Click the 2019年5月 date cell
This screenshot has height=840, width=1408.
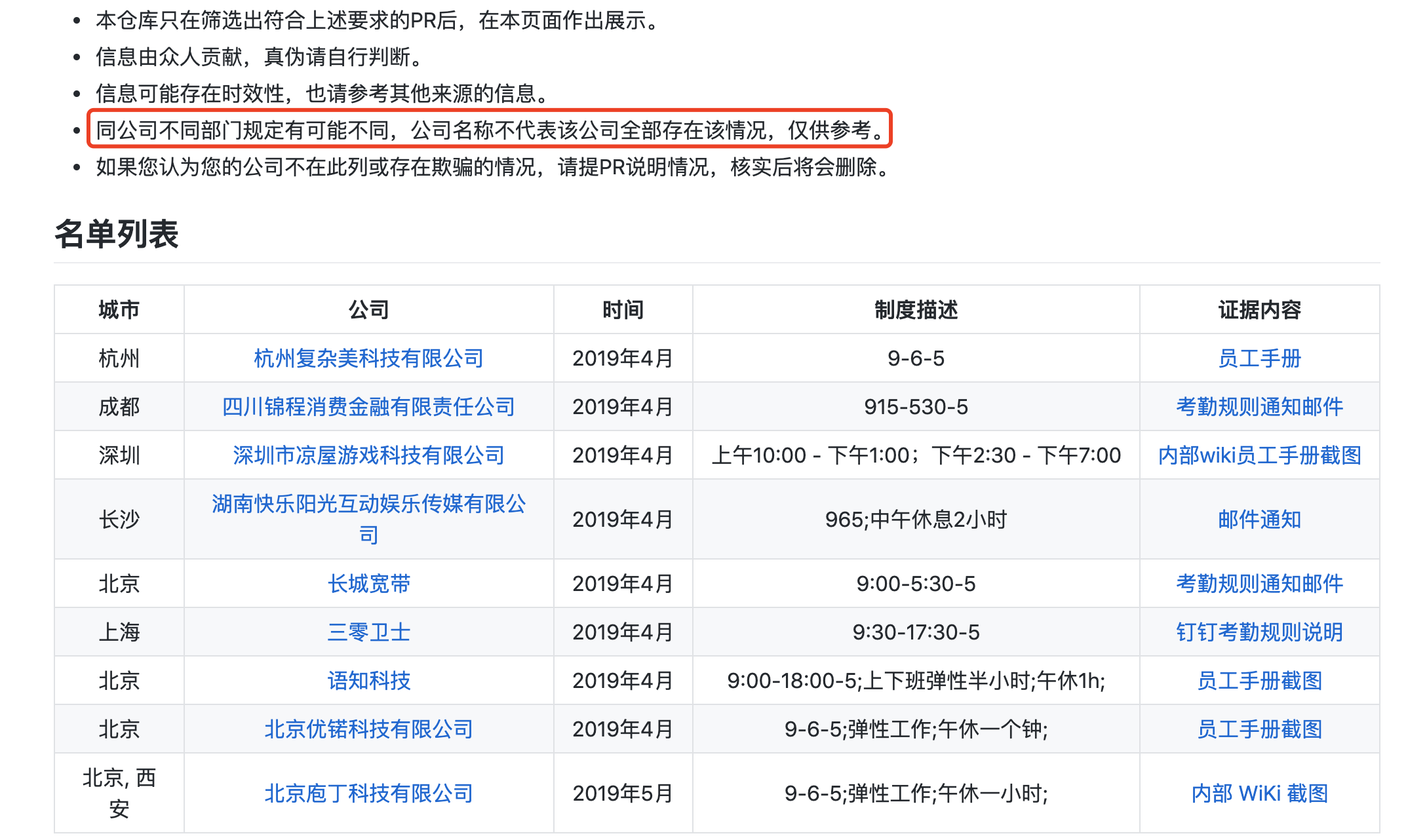pos(623,793)
